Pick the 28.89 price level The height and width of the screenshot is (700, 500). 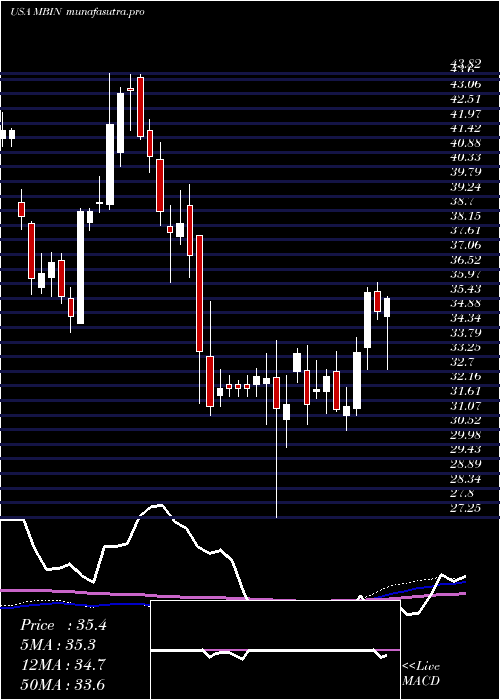[465, 464]
